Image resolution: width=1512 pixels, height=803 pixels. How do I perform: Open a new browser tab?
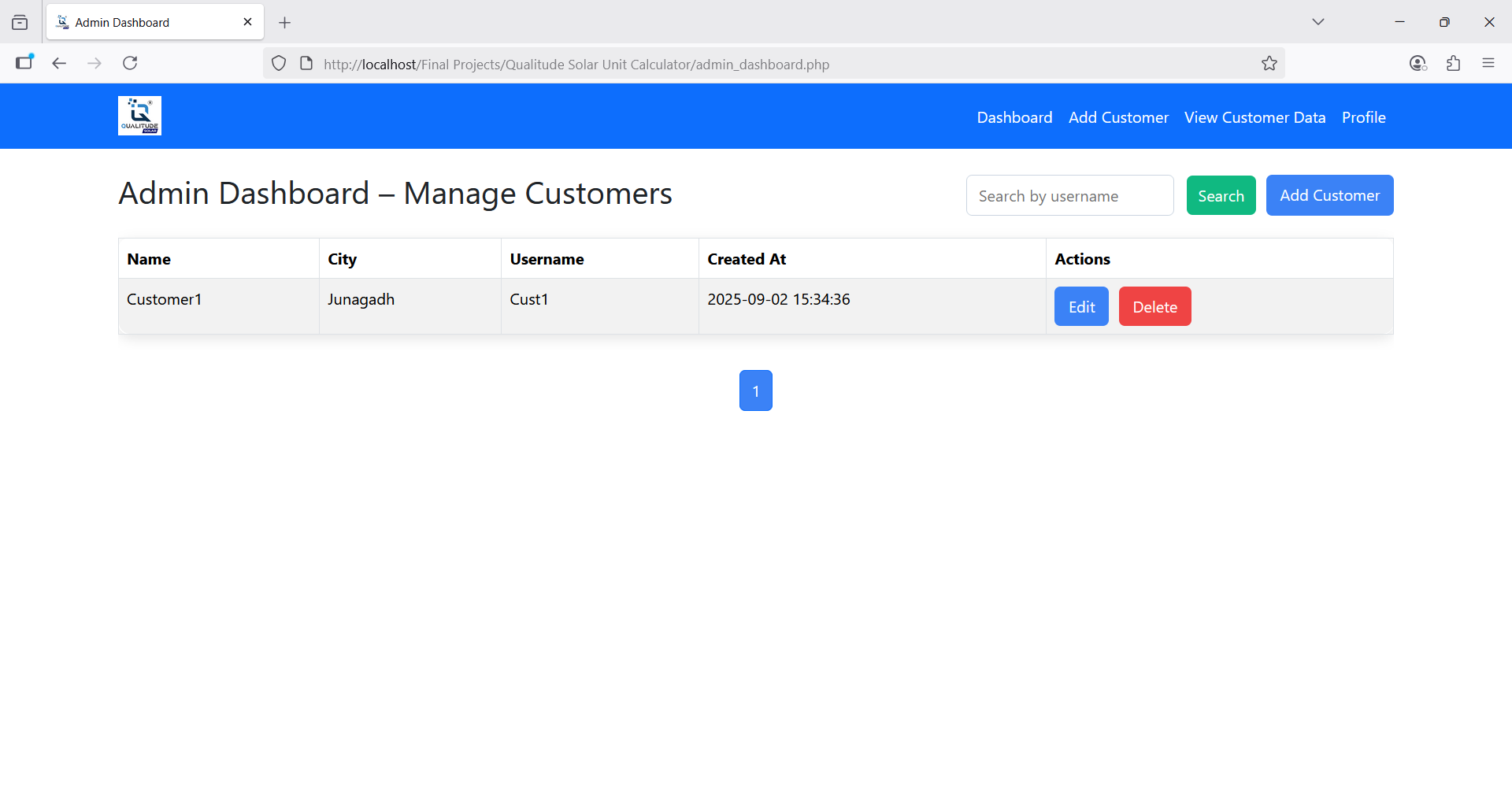pyautogui.click(x=285, y=23)
